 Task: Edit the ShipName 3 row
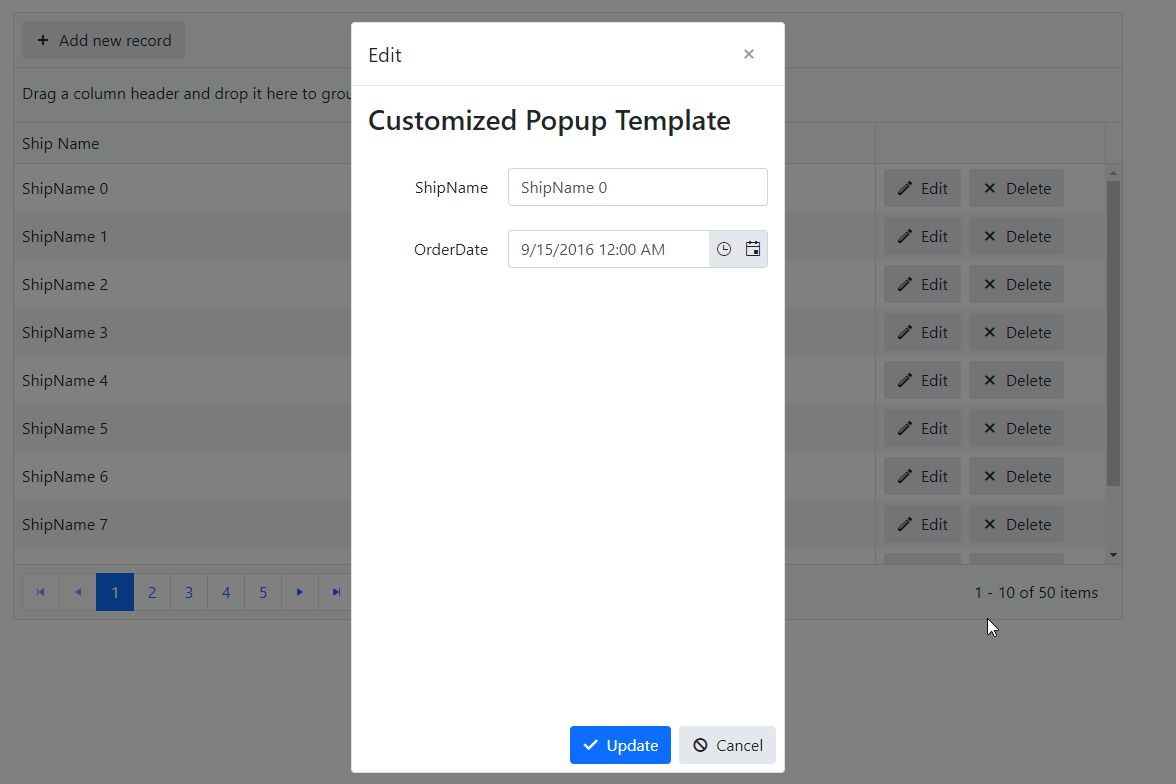click(x=922, y=332)
